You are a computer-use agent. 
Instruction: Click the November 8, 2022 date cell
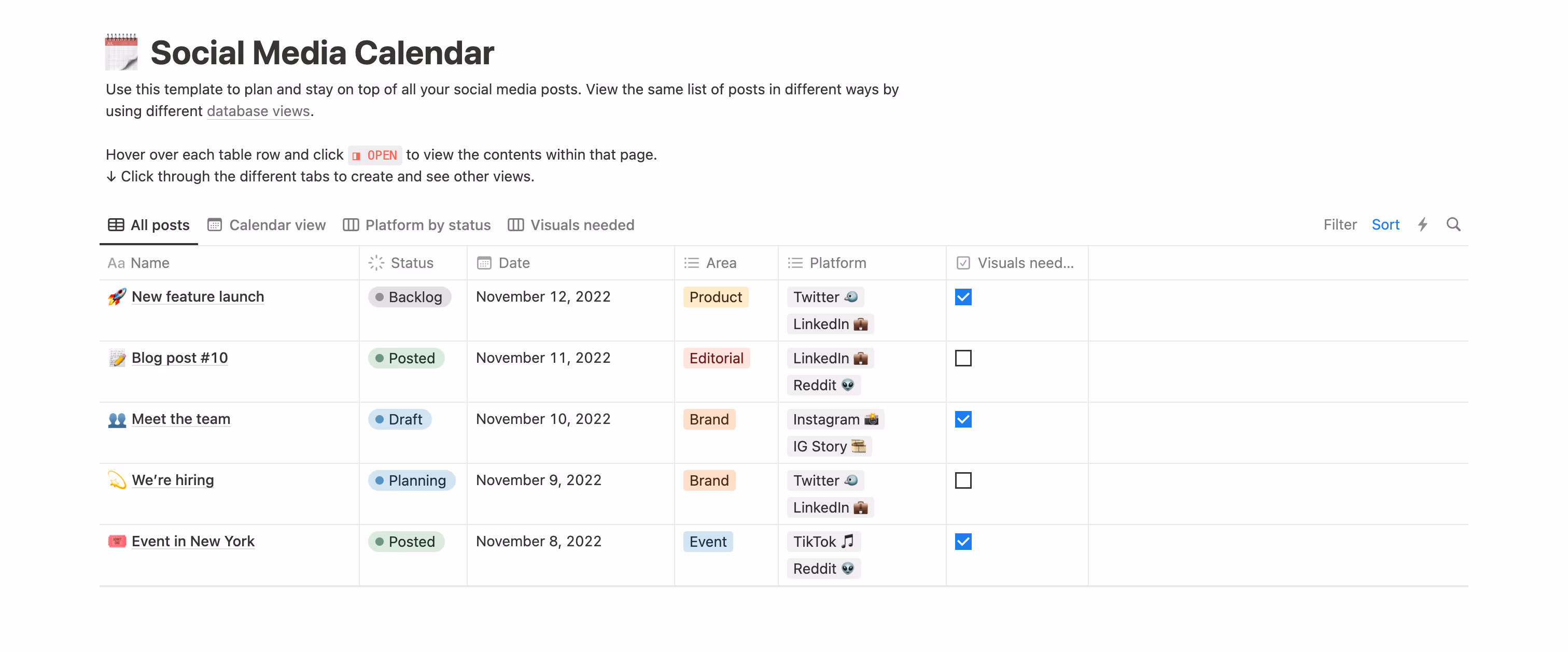coord(538,541)
